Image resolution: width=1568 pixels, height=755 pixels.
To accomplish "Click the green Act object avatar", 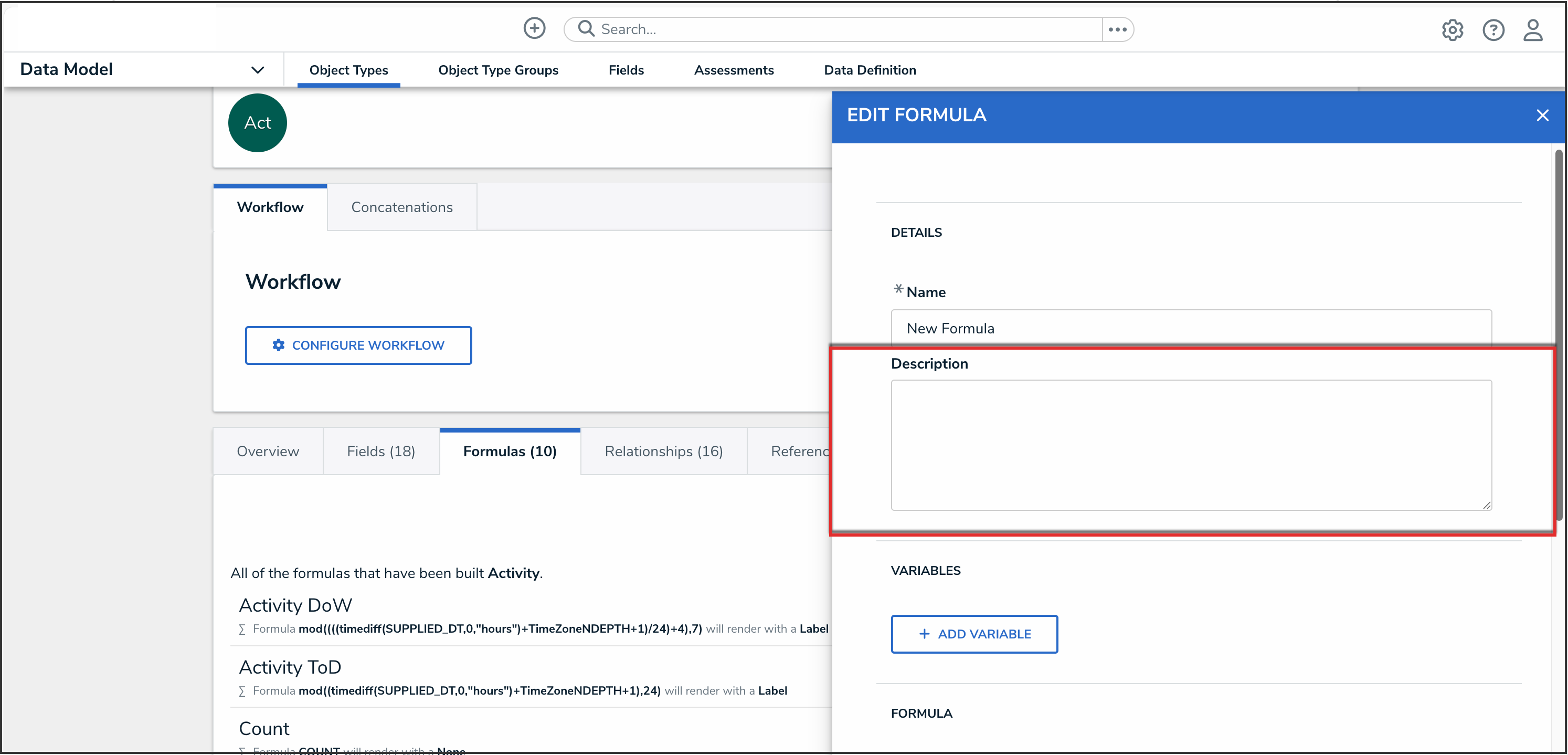I will point(258,123).
